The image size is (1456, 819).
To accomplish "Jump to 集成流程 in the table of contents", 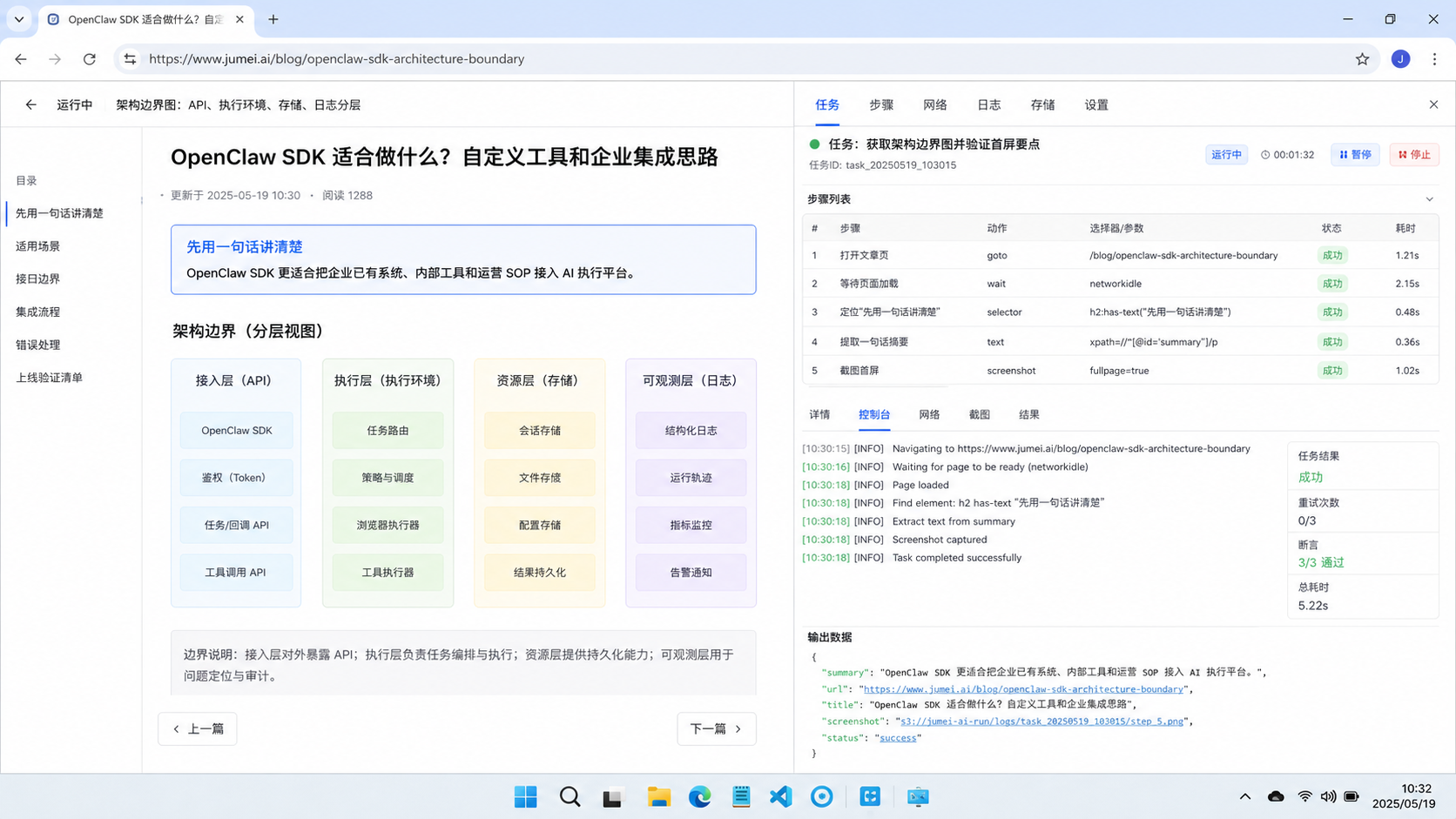I will (x=37, y=312).
